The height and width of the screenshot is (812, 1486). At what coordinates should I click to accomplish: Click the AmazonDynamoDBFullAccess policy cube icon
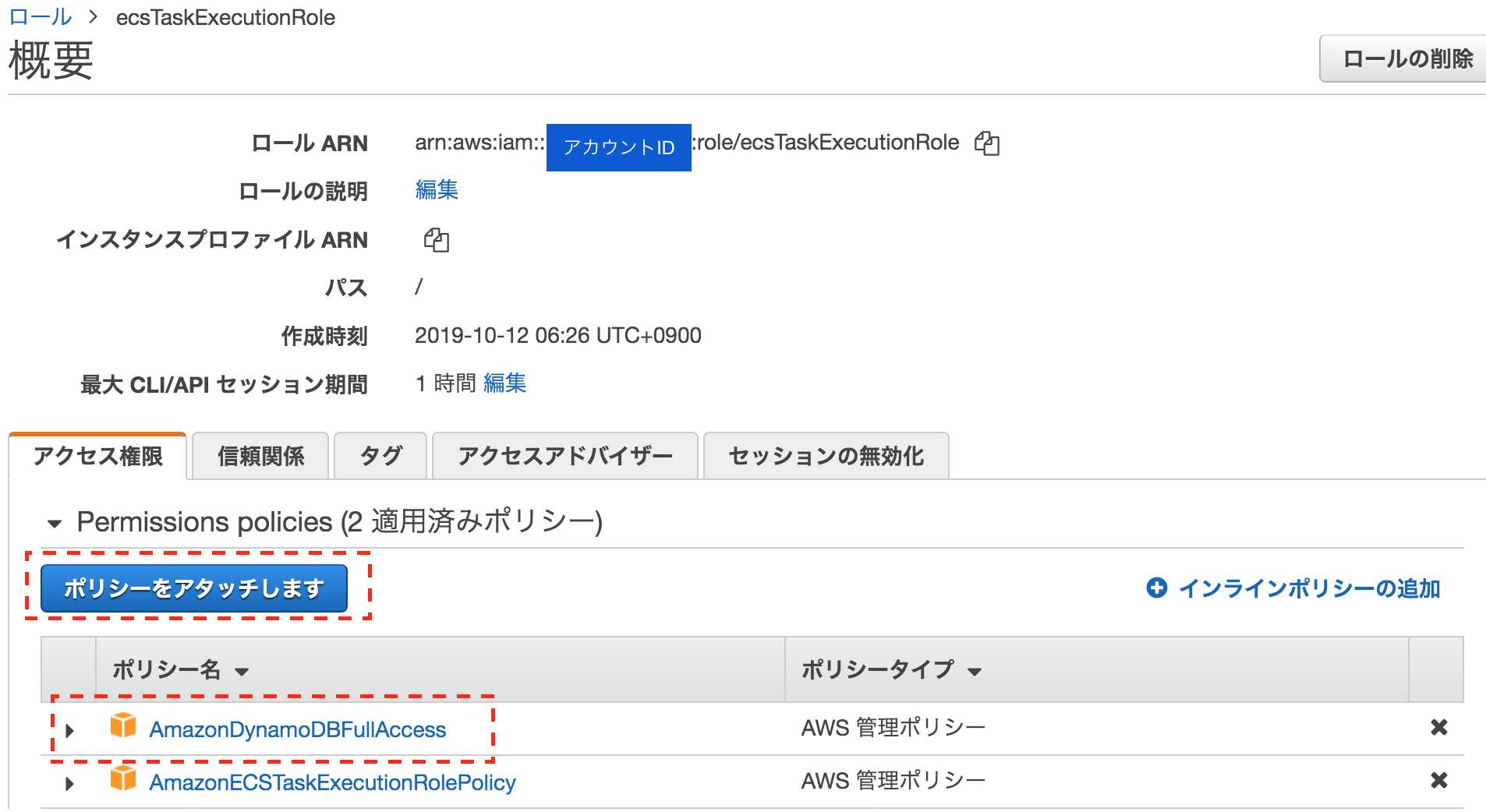click(122, 727)
